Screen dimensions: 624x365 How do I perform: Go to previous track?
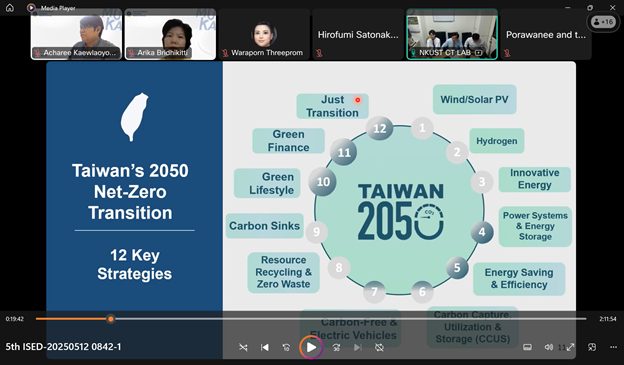(265, 347)
